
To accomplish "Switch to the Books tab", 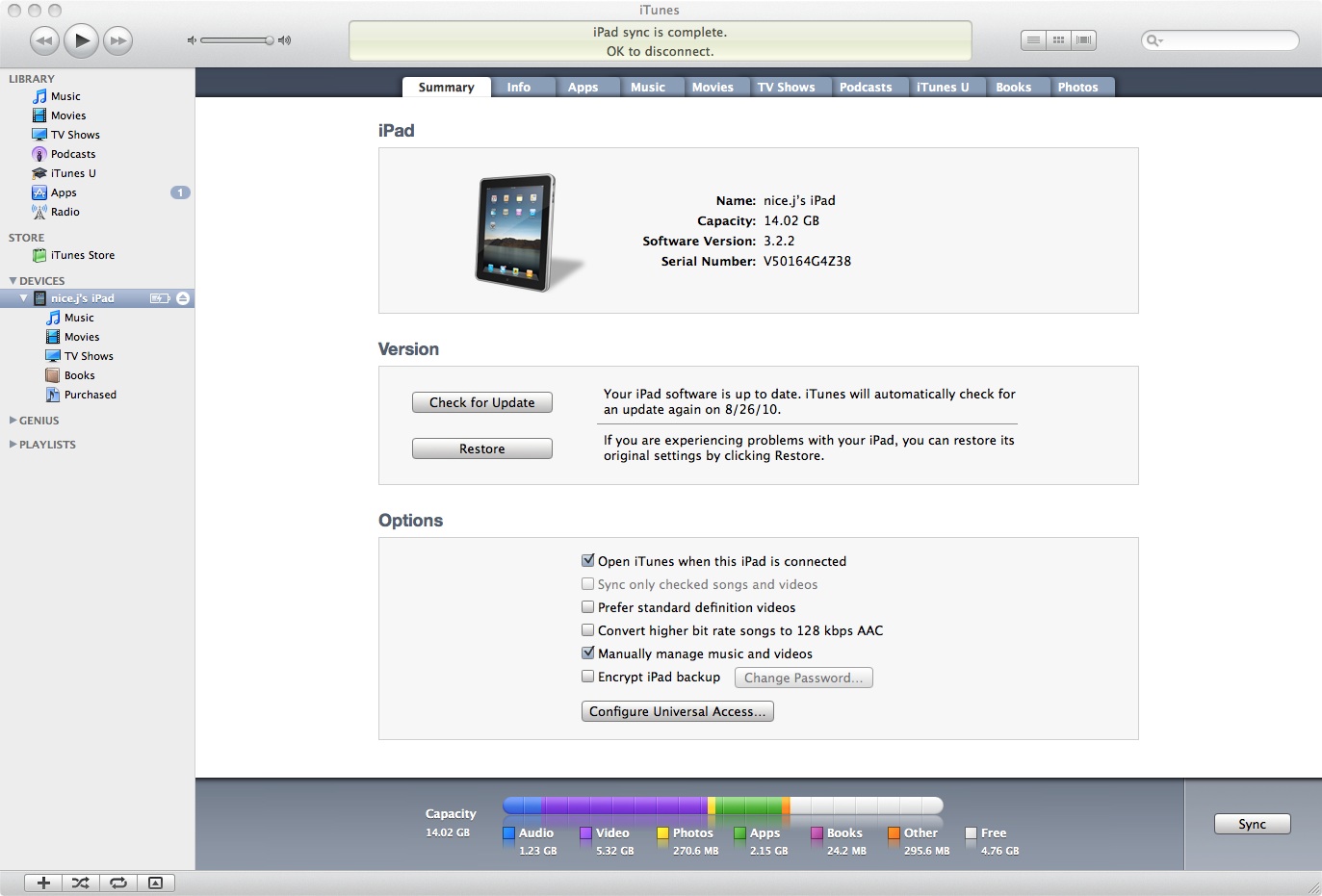I will tap(1014, 88).
